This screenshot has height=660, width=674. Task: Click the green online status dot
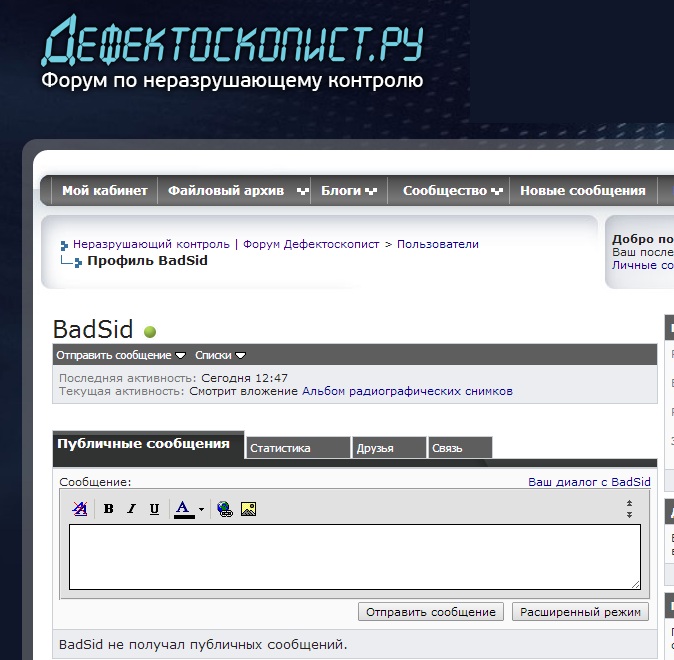coord(150,332)
